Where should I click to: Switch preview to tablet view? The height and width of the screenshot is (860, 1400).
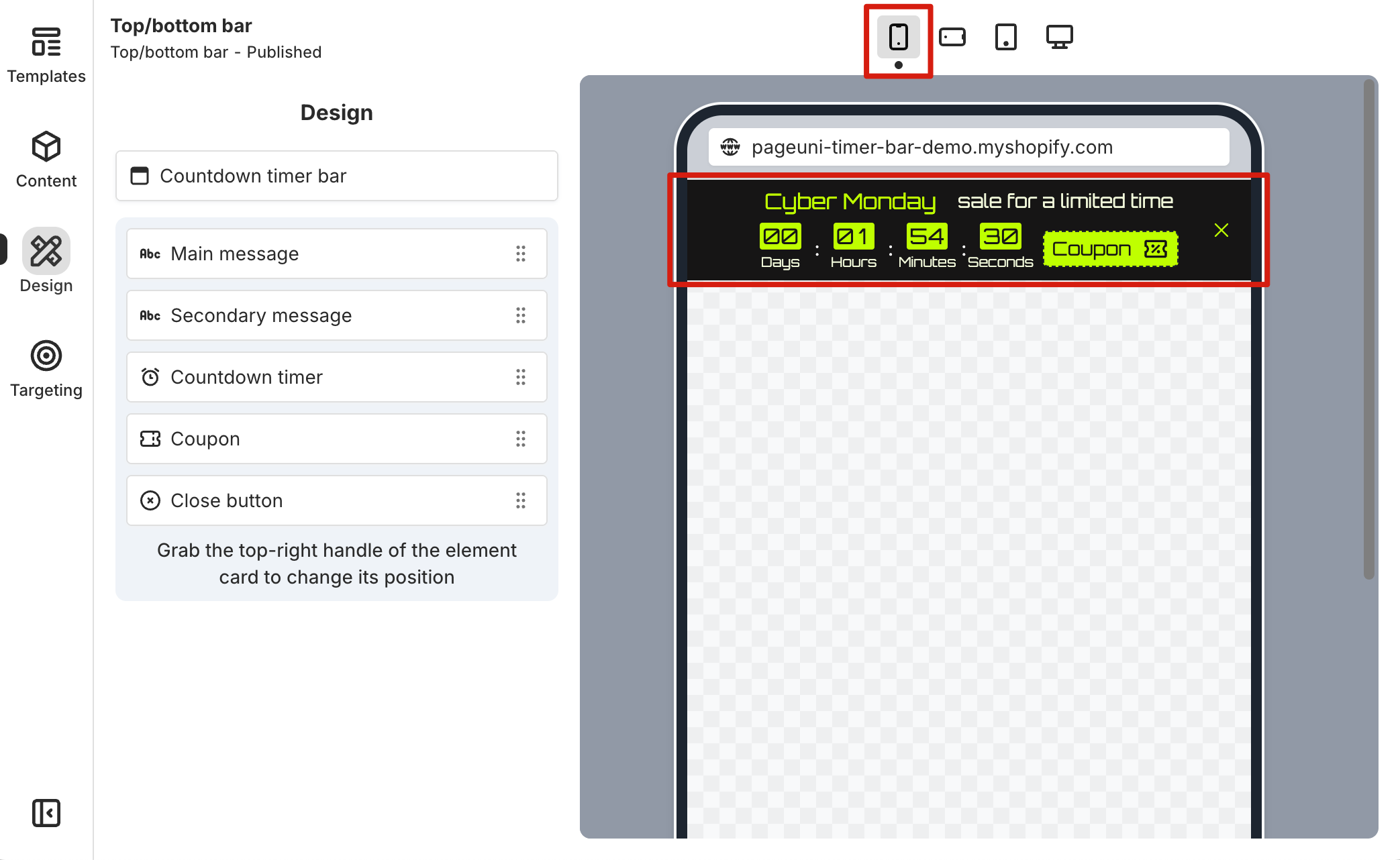tap(1005, 37)
